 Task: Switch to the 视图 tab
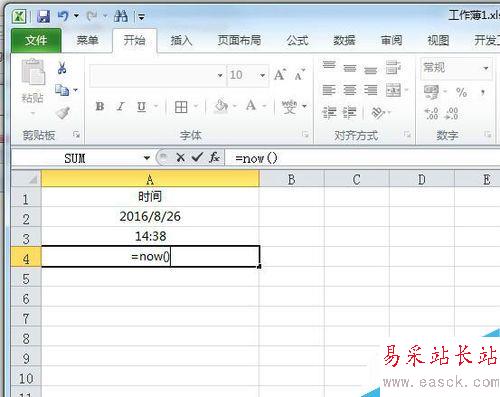(438, 40)
